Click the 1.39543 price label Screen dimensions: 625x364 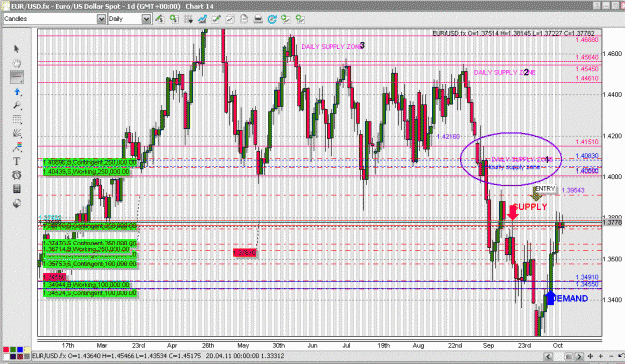pos(573,190)
